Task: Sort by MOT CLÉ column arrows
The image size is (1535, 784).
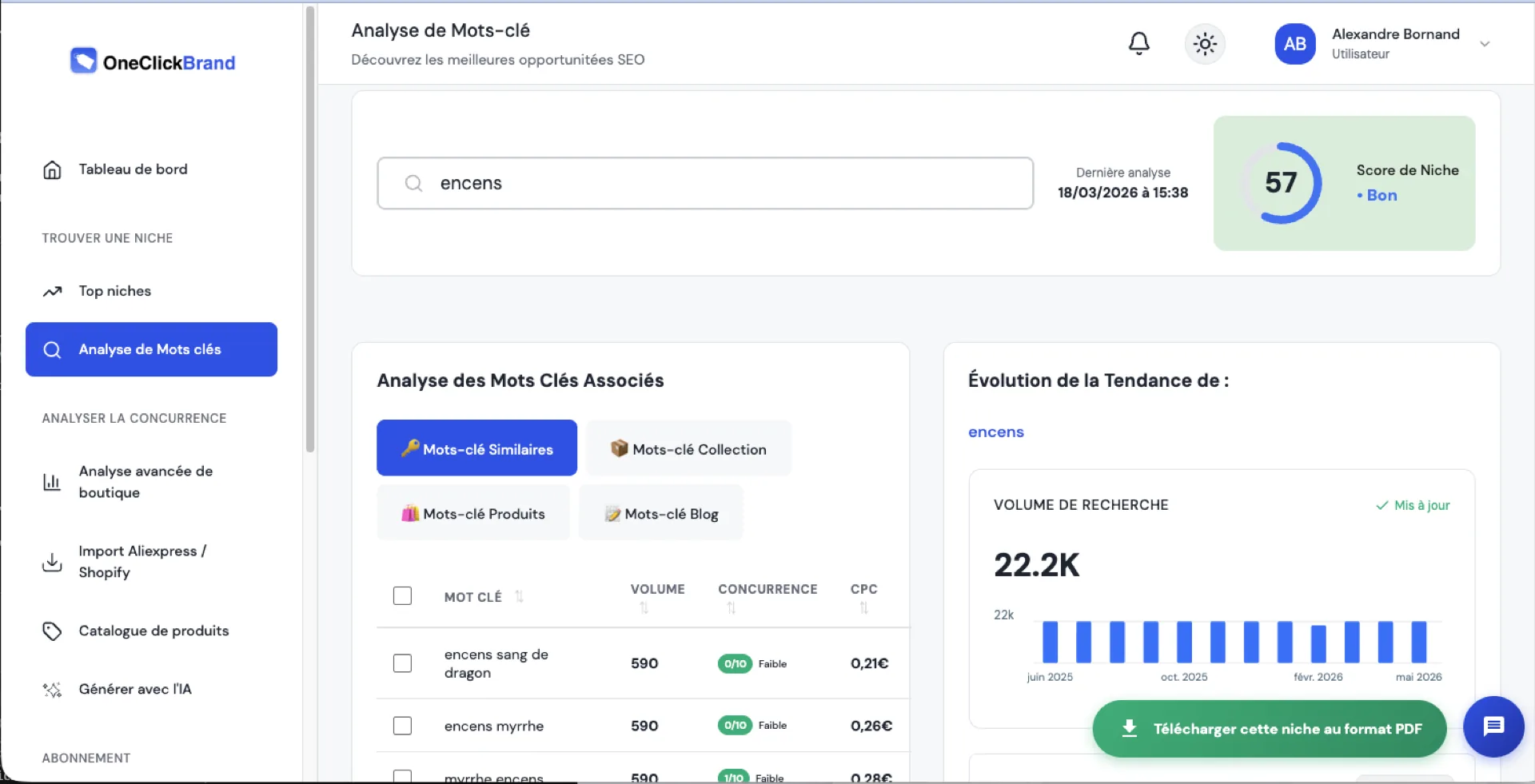Action: click(x=519, y=596)
